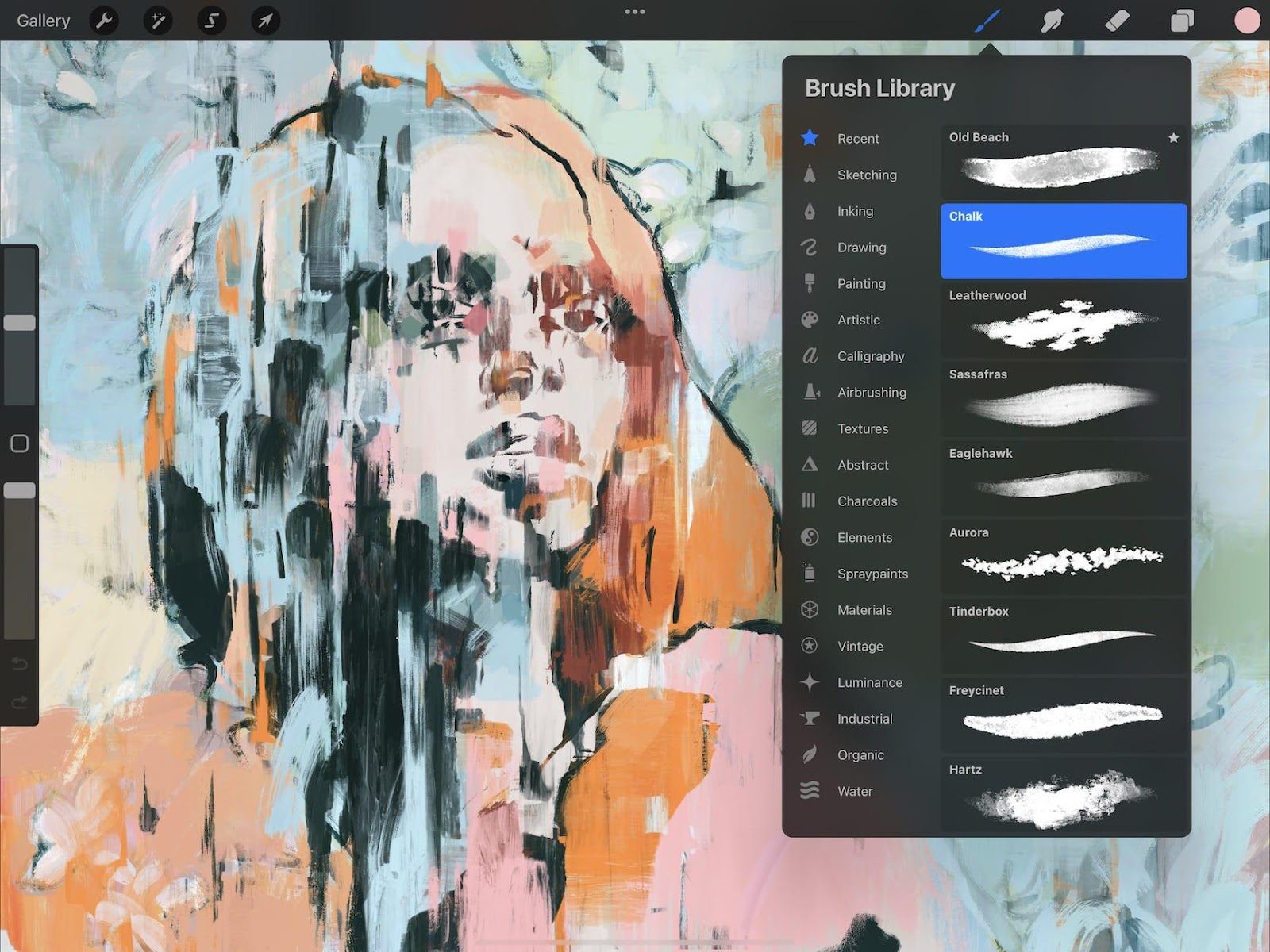Image resolution: width=1270 pixels, height=952 pixels.
Task: Return to the Gallery
Action: click(42, 21)
